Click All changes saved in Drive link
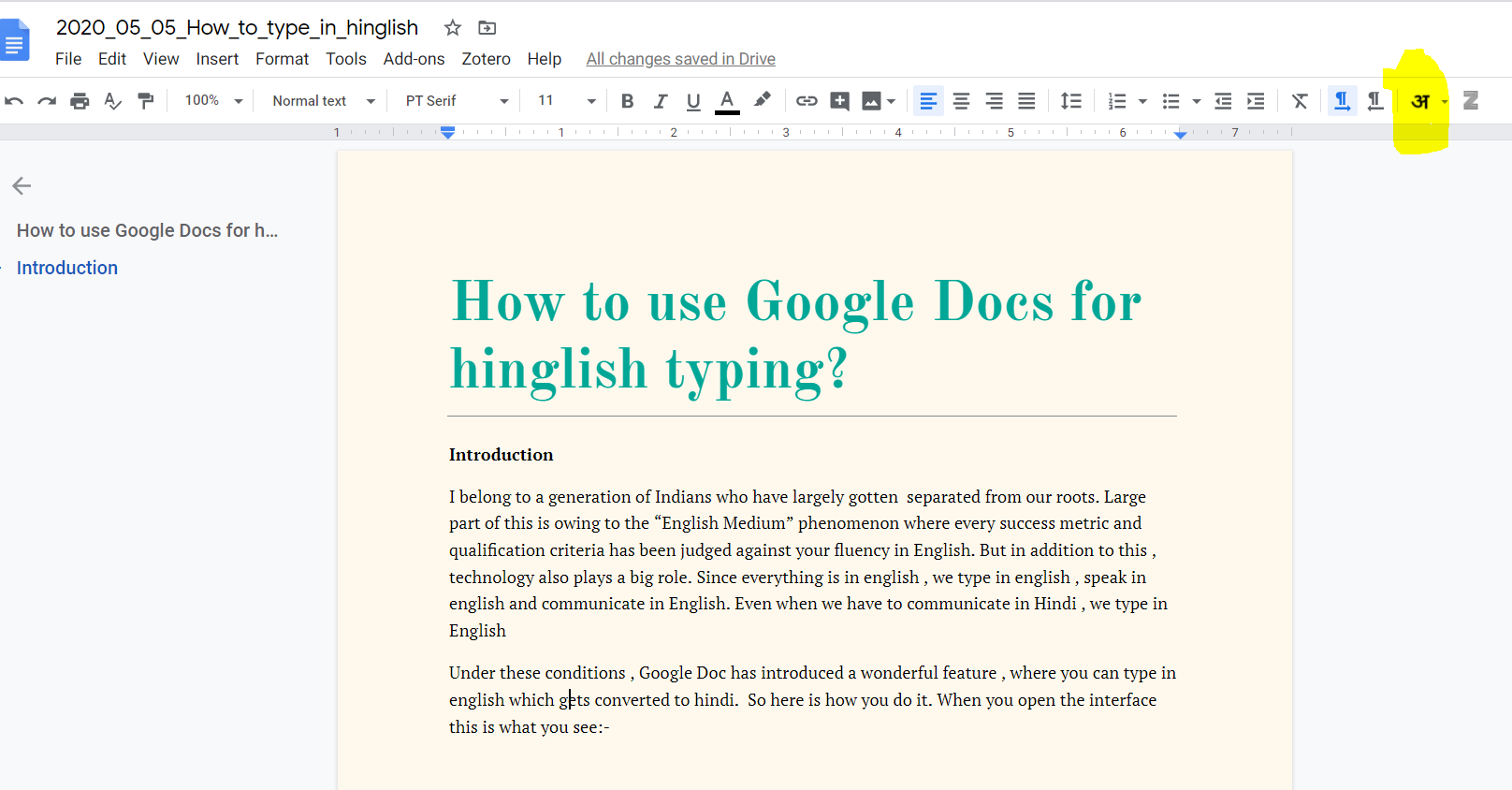This screenshot has width=1512, height=790. 680,59
